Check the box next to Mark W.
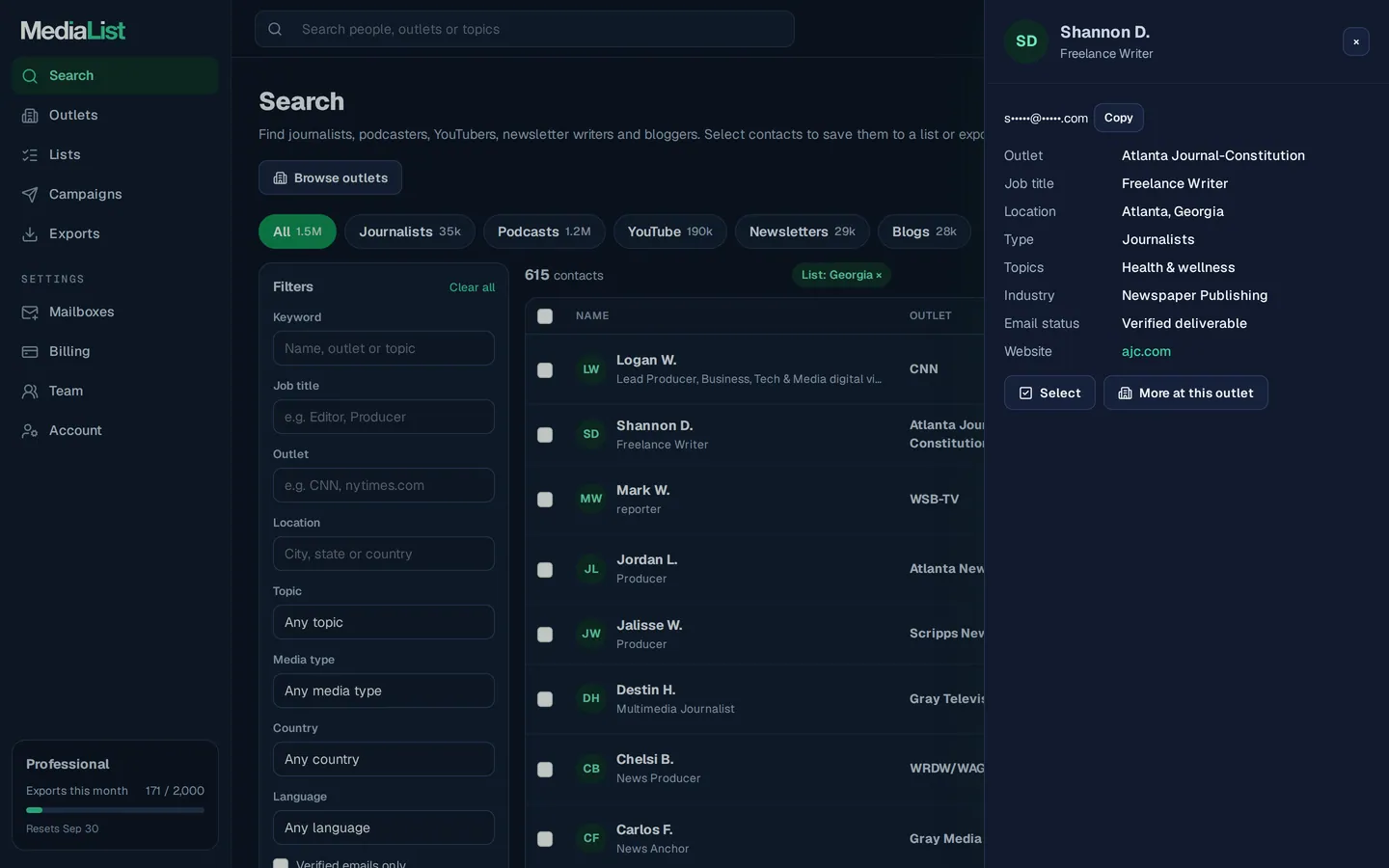This screenshot has width=1389, height=868. point(545,500)
